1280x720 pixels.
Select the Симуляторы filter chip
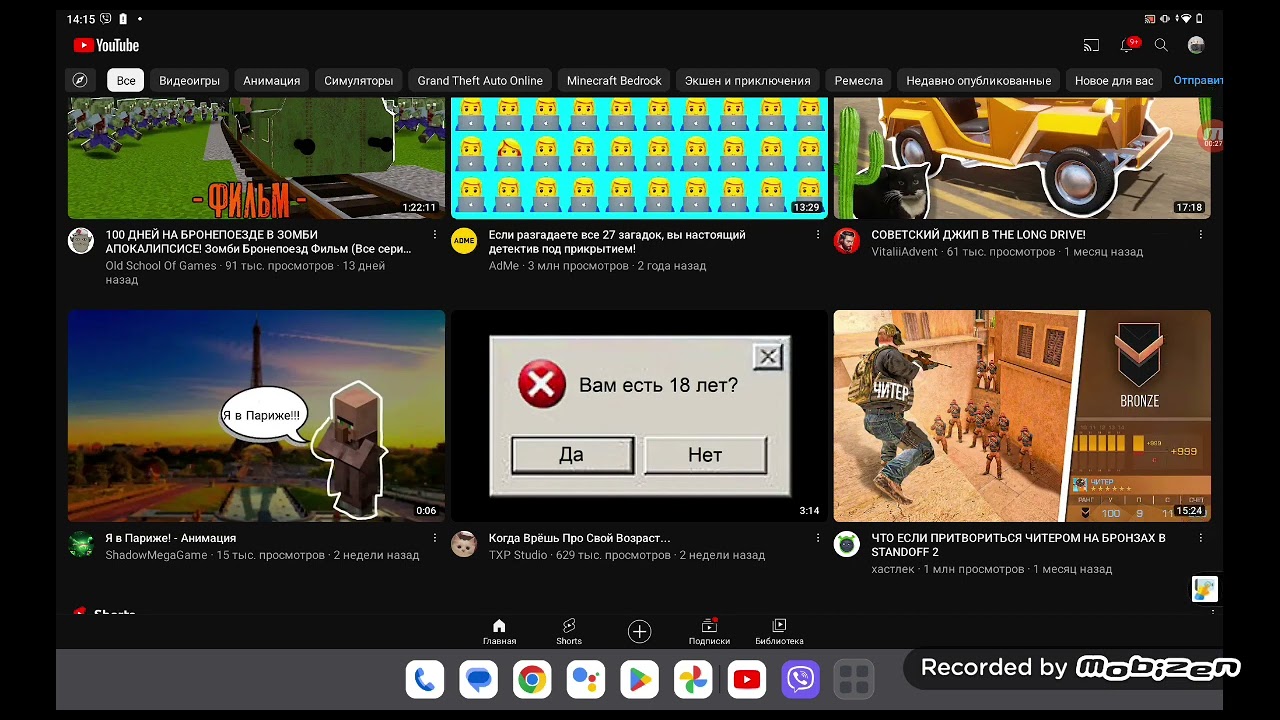(x=359, y=80)
